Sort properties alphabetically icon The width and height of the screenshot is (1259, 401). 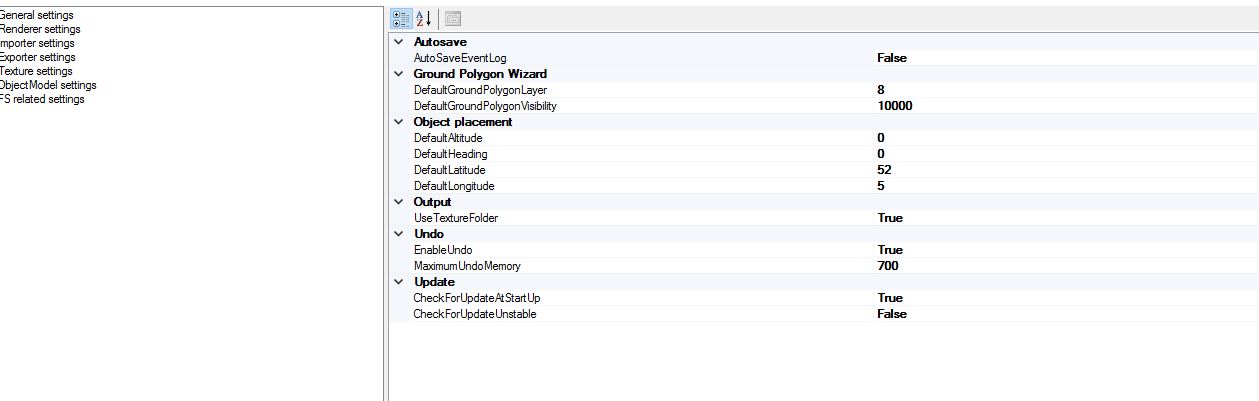coord(423,18)
